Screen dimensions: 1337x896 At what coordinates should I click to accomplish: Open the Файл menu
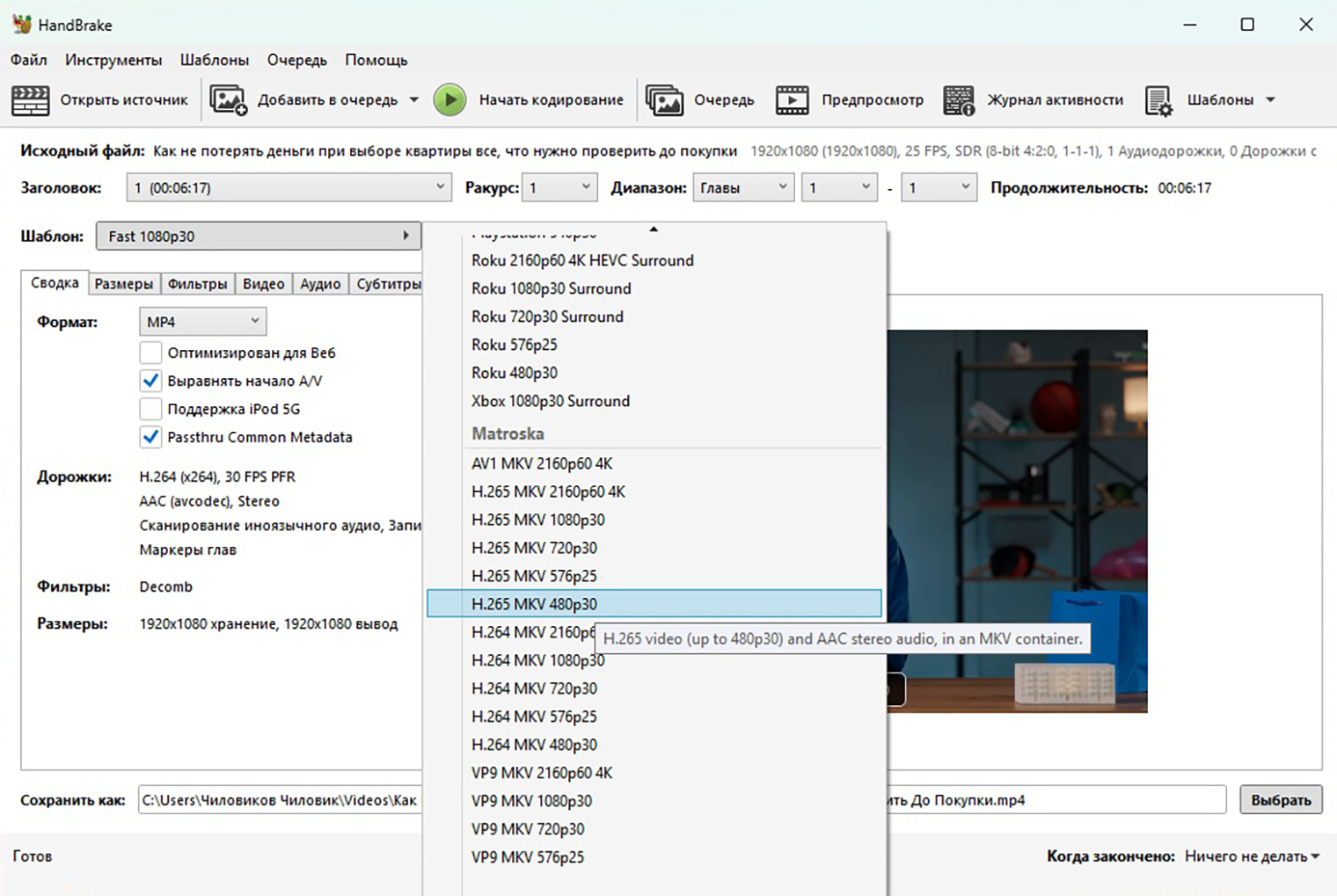pyautogui.click(x=29, y=60)
